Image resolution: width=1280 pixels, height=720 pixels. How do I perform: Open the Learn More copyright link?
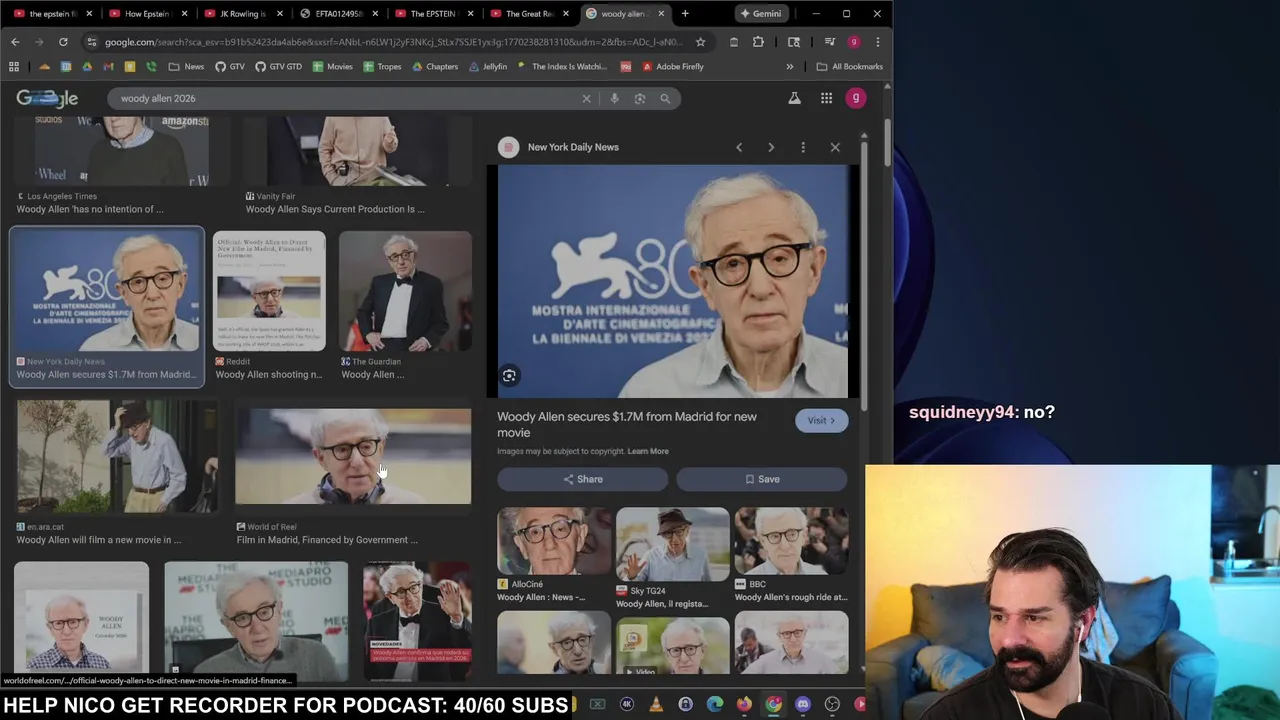click(648, 451)
